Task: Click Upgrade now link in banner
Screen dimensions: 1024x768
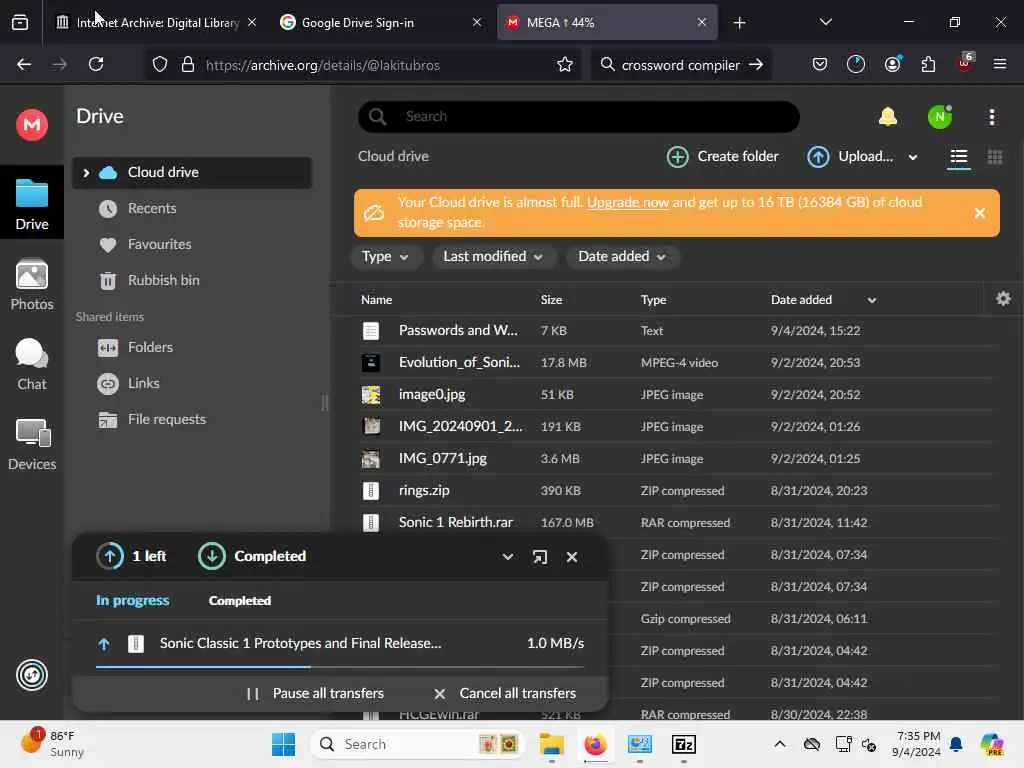Action: (x=628, y=202)
